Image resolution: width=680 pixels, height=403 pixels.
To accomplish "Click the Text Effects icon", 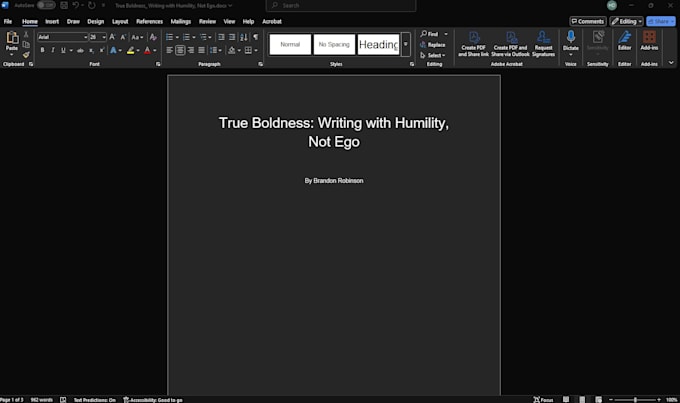I will coord(114,50).
